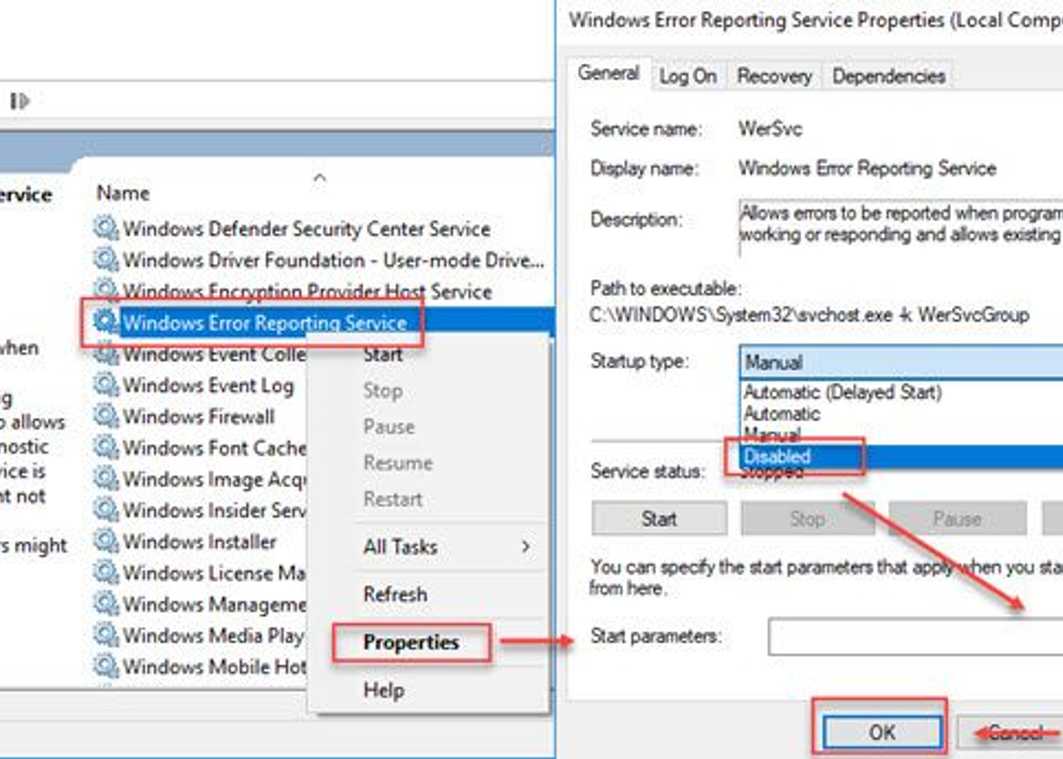Click gear icon beside Windows Mobile Hotspot row

click(106, 665)
